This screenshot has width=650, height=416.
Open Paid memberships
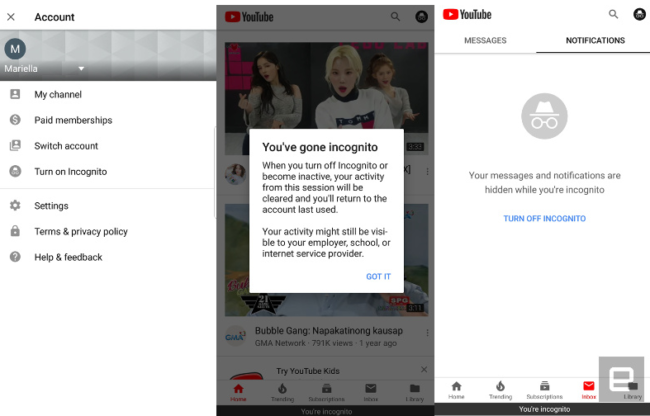coord(73,120)
